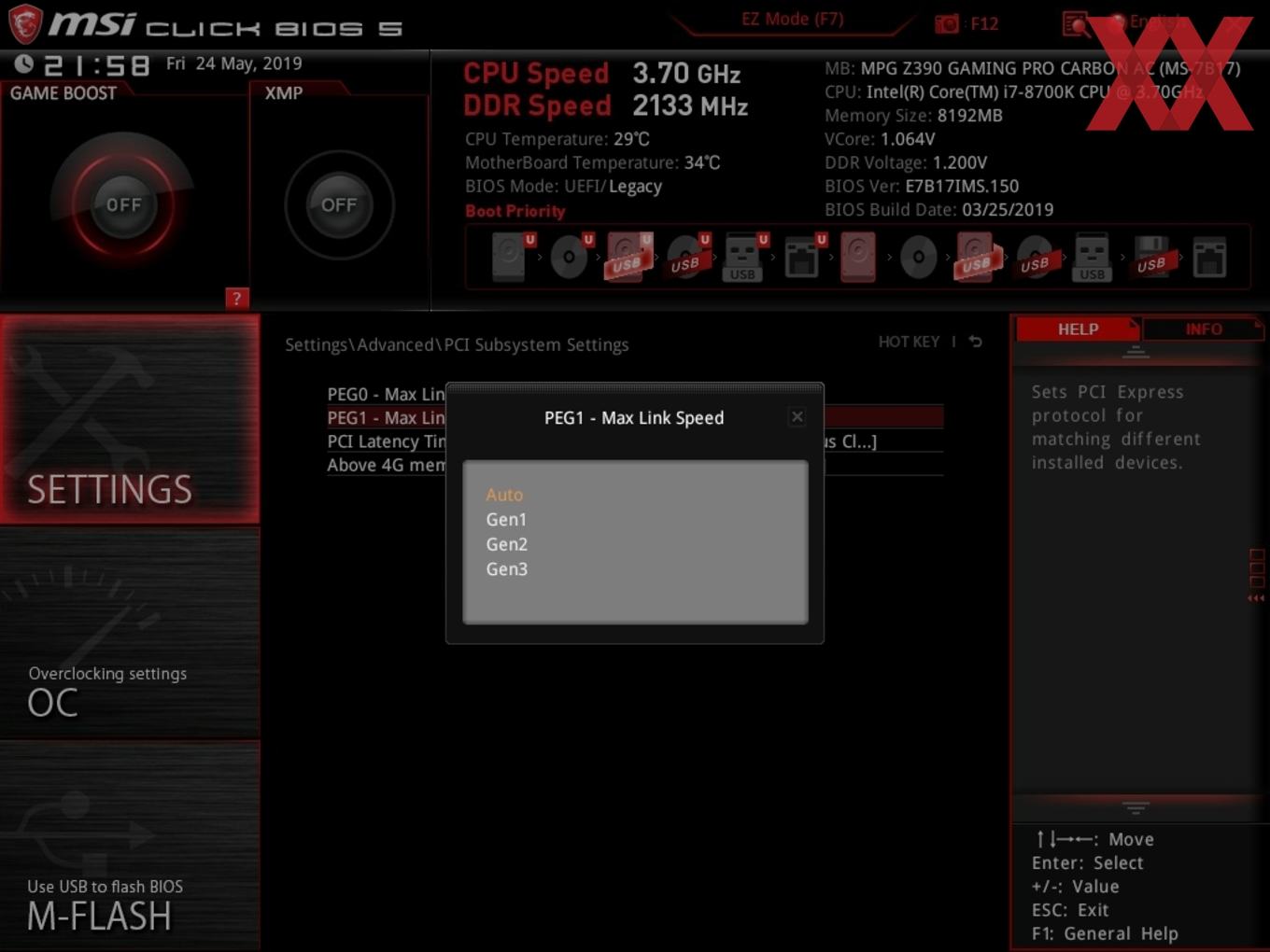Click the MSI dragon shield logo
Viewport: 1270px width, 952px height.
(24, 23)
